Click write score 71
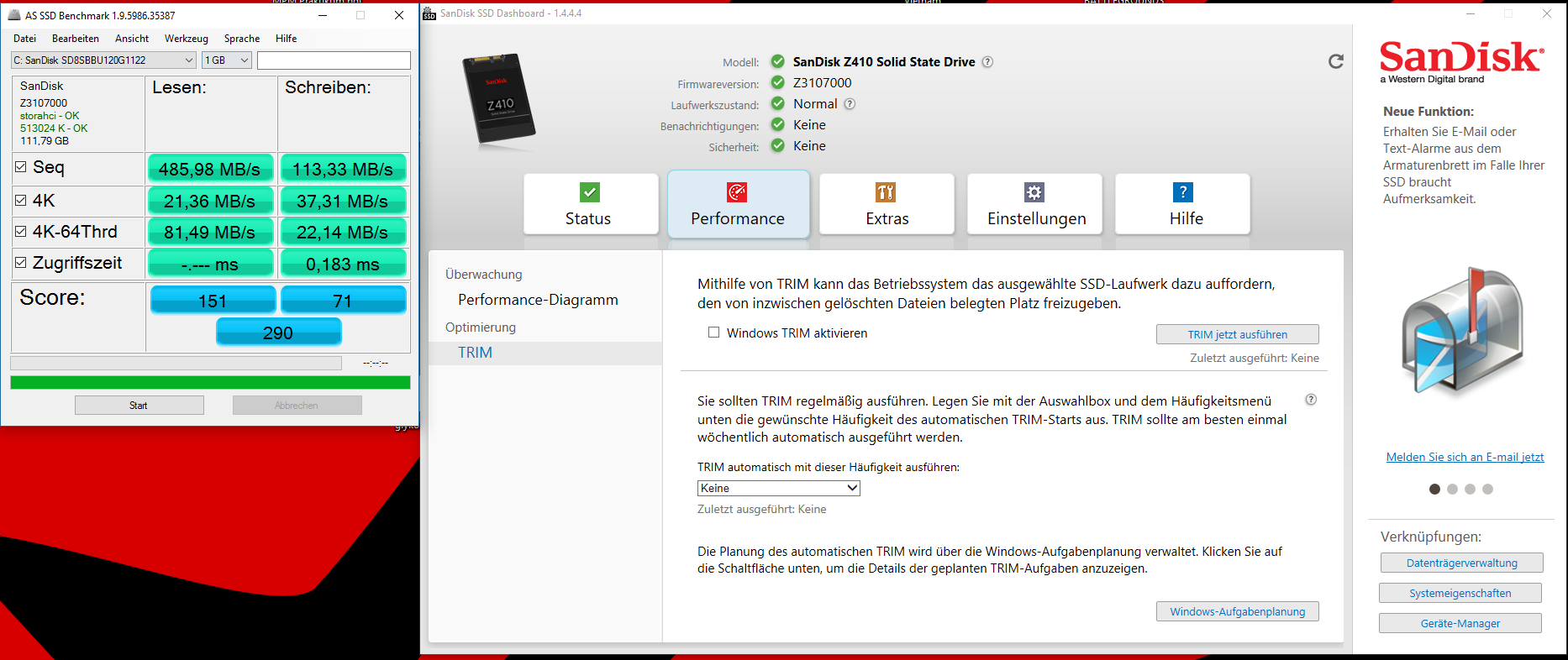Screen dimensions: 1568x660 click(x=343, y=300)
